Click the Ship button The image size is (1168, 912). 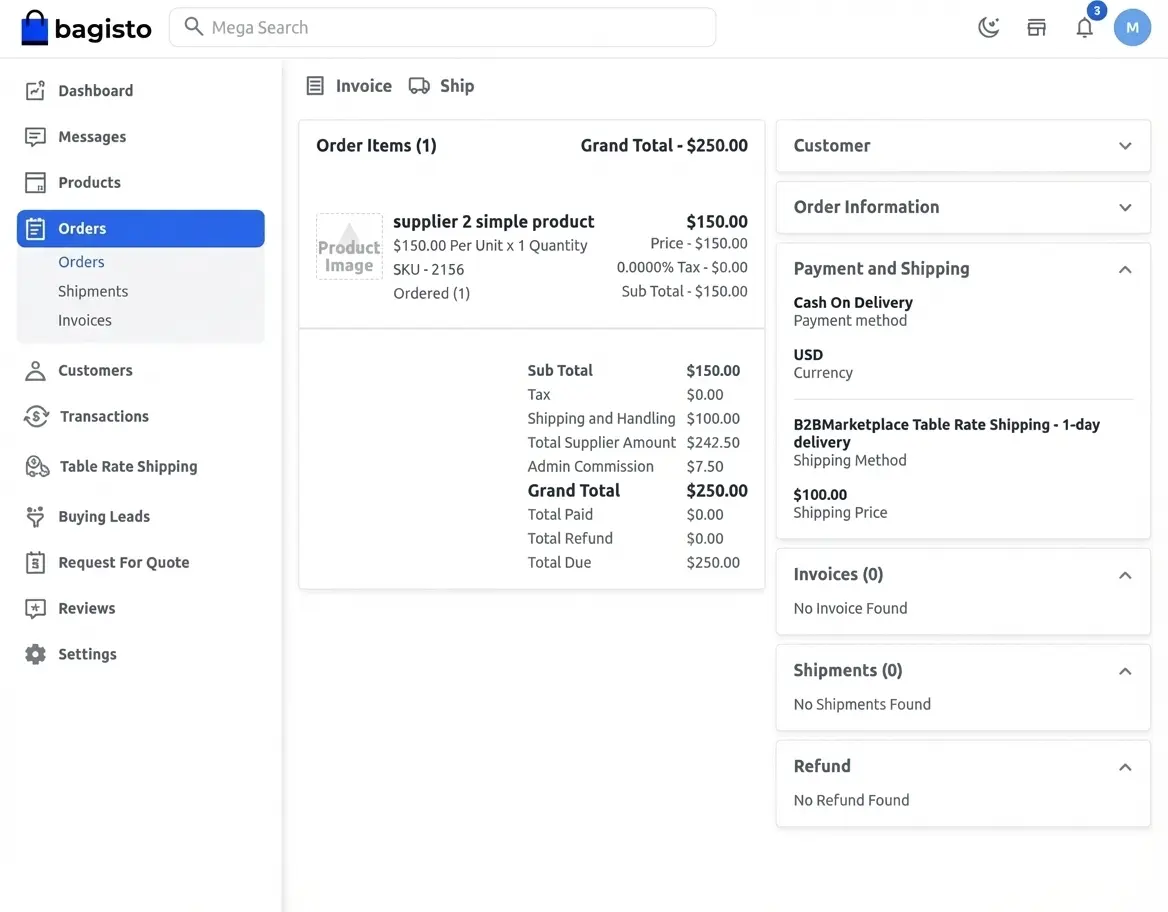[x=441, y=86]
